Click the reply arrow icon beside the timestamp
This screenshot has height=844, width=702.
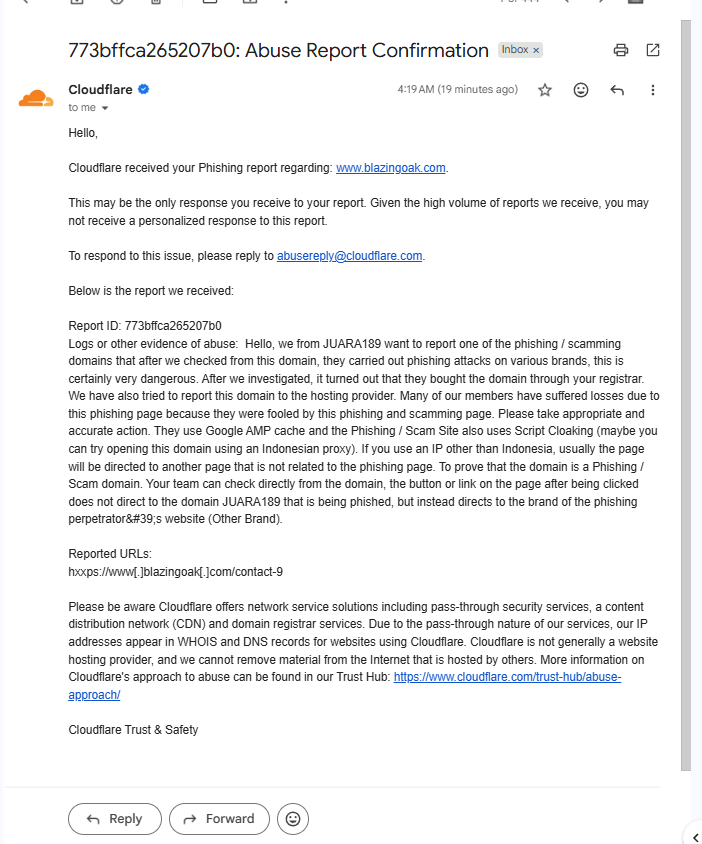click(x=617, y=90)
